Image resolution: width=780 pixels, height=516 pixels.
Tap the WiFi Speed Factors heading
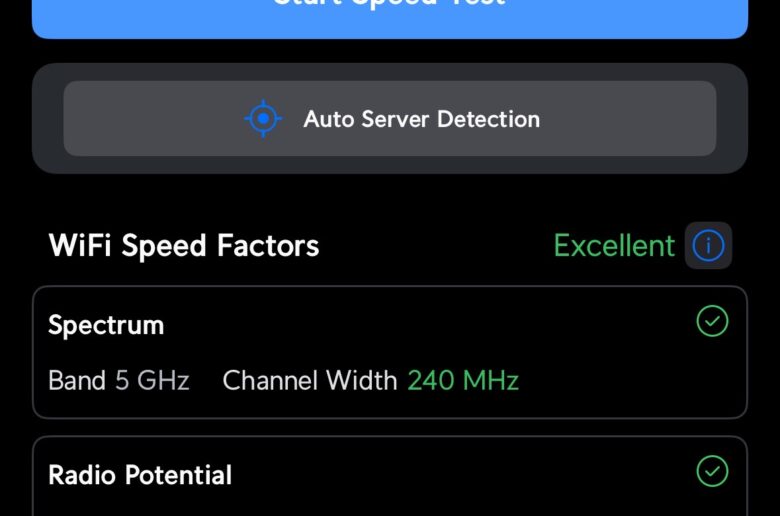[184, 246]
